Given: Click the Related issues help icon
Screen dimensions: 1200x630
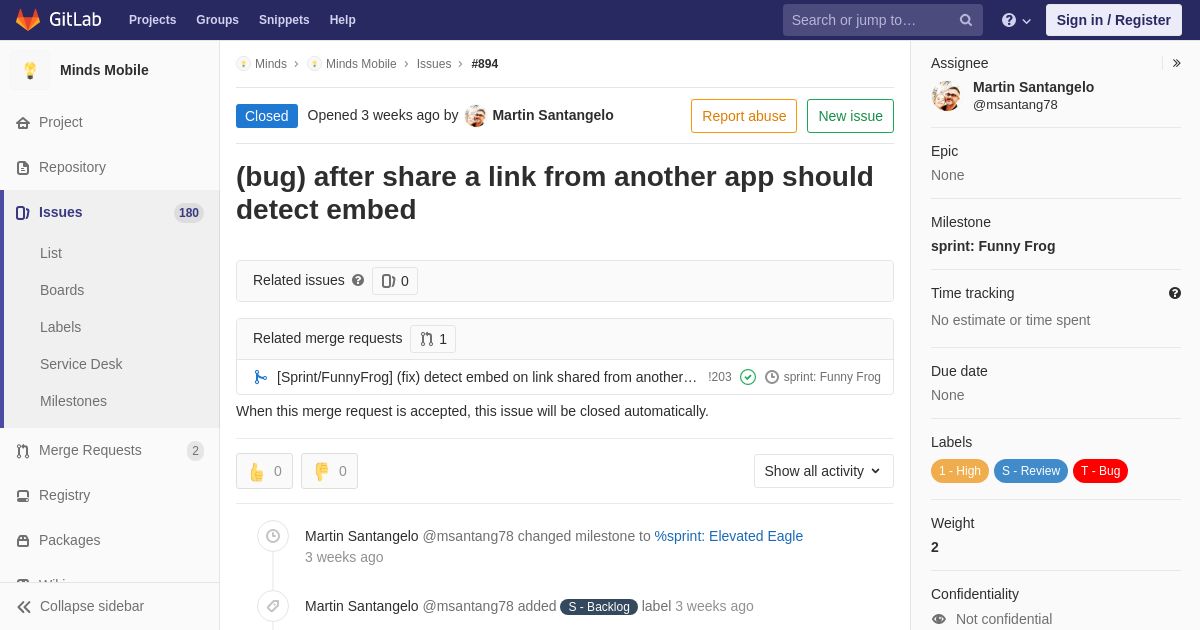Looking at the screenshot, I should [358, 281].
